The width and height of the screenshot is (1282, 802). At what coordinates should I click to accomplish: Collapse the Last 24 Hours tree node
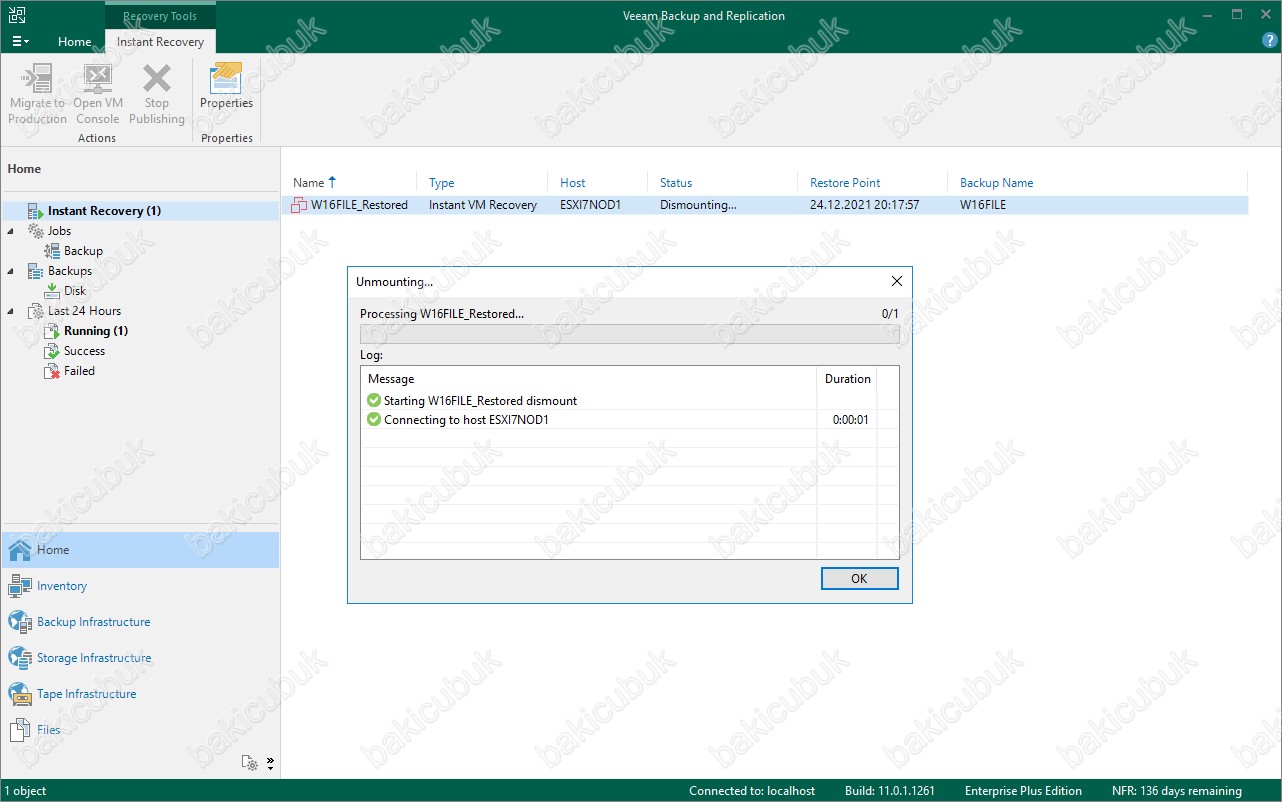(11, 311)
